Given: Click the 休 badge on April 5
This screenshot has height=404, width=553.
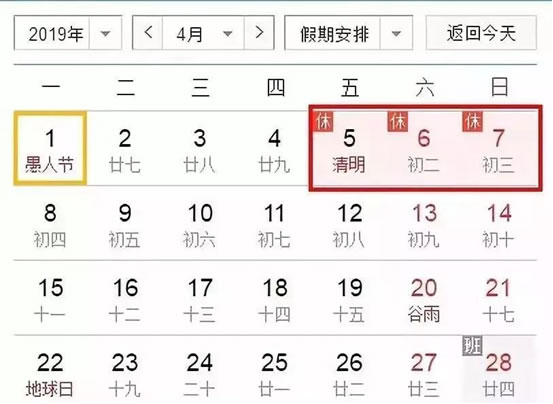Looking at the screenshot, I should tap(323, 122).
